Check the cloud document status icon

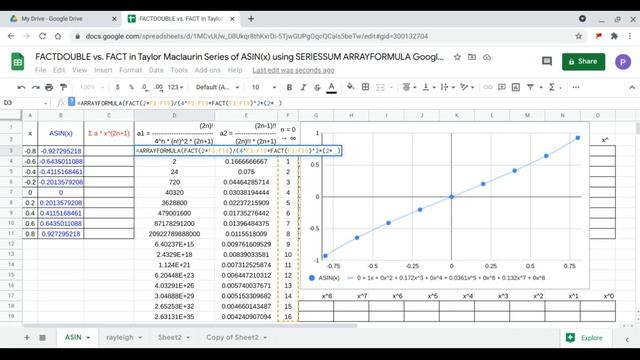pyautogui.click(x=487, y=57)
